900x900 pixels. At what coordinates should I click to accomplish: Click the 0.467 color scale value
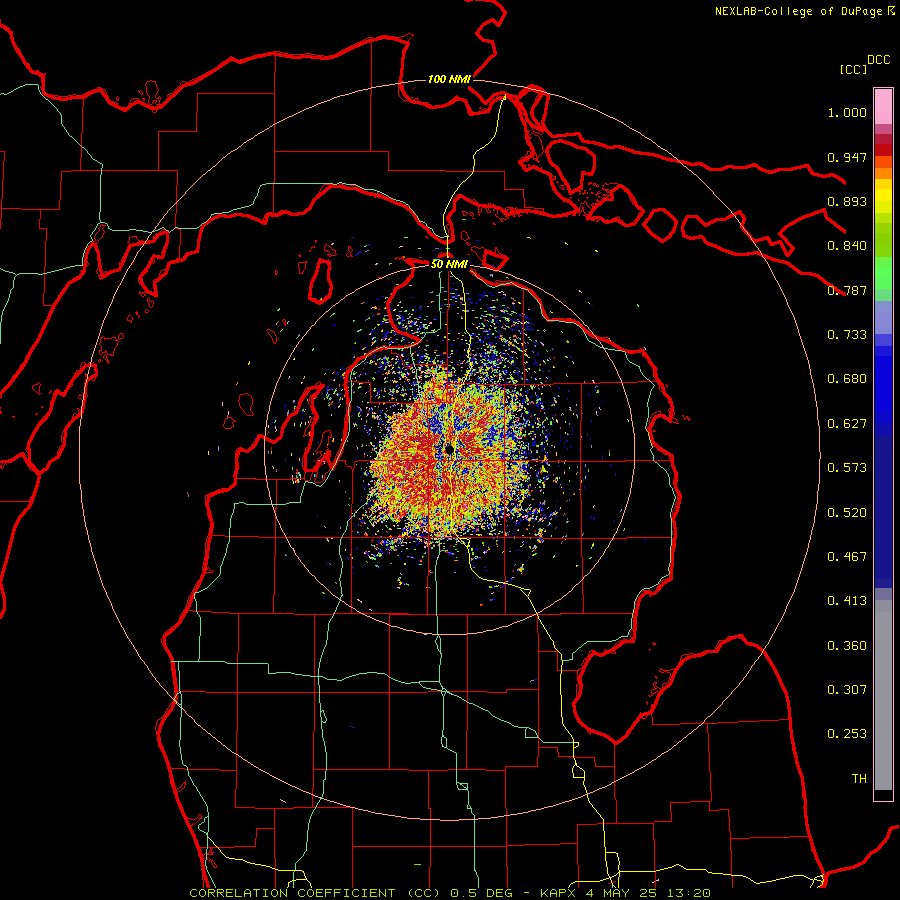pyautogui.click(x=847, y=557)
